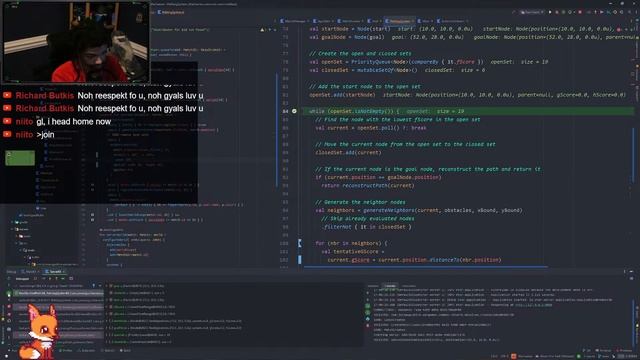Click distanceTo call on the tentativeGScore line

coord(444,260)
